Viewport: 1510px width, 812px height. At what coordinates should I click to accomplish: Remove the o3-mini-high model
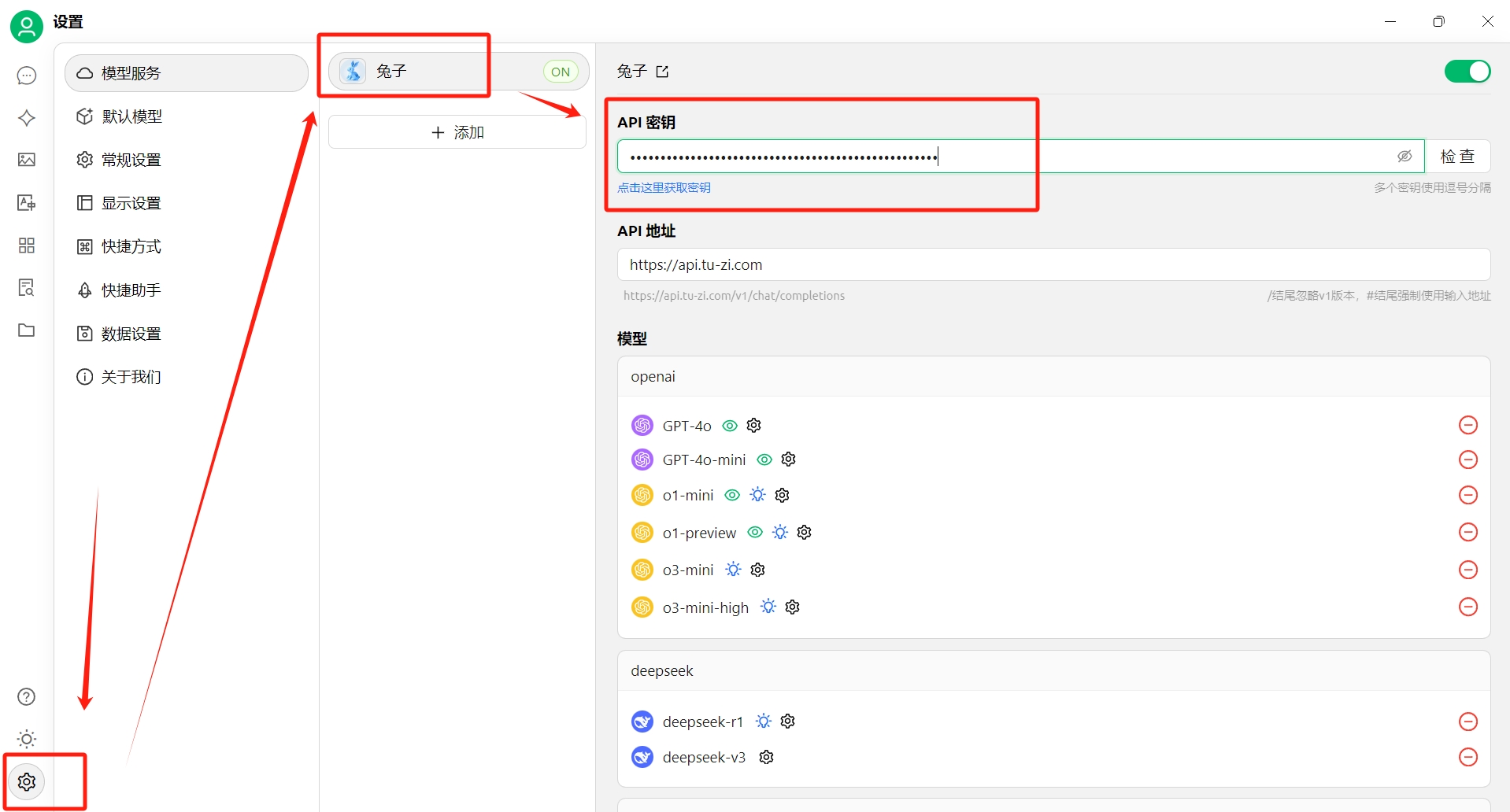[1467, 607]
